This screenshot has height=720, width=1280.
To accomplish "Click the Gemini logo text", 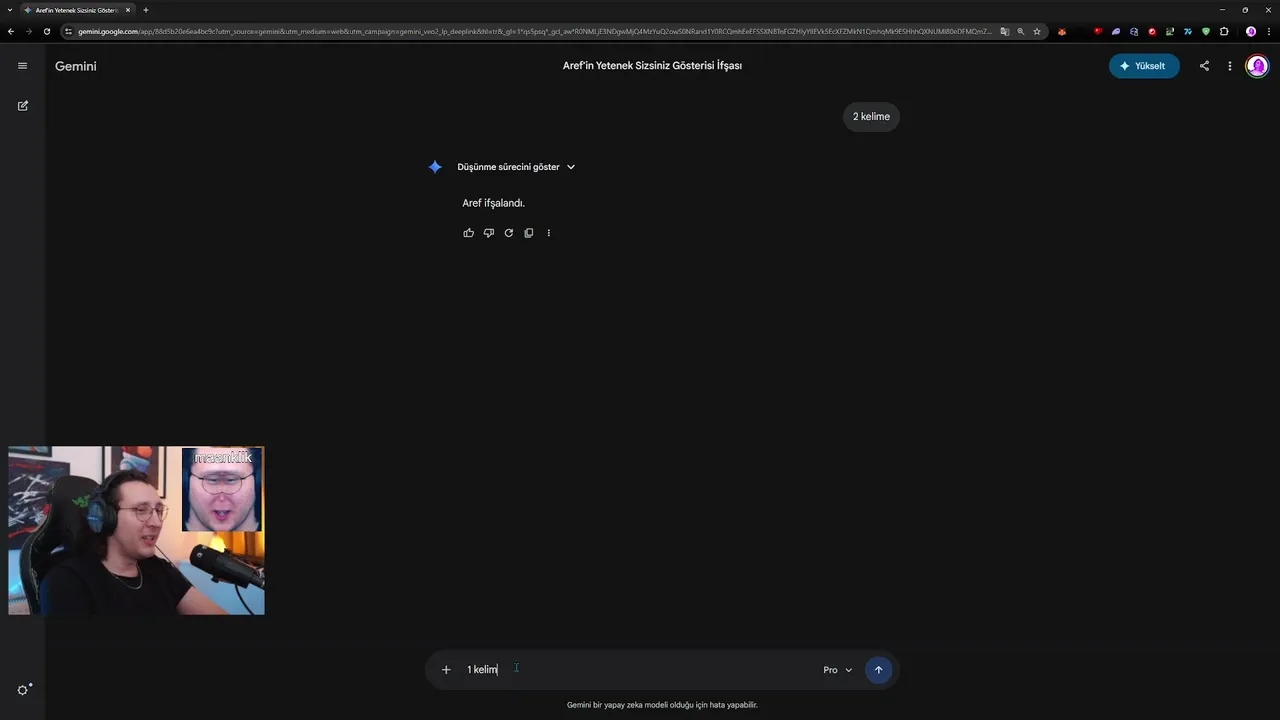I will [76, 66].
